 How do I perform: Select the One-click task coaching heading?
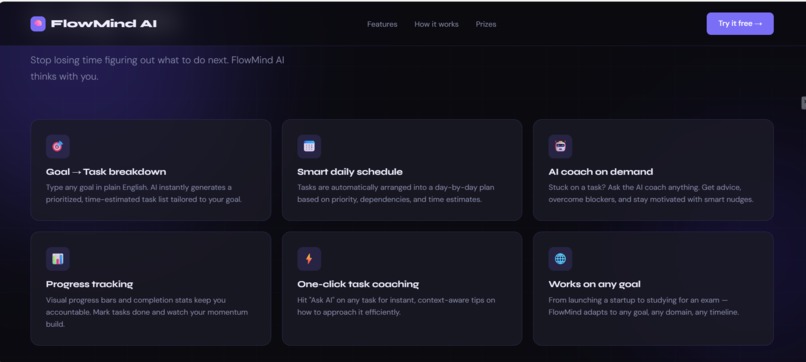coord(358,284)
